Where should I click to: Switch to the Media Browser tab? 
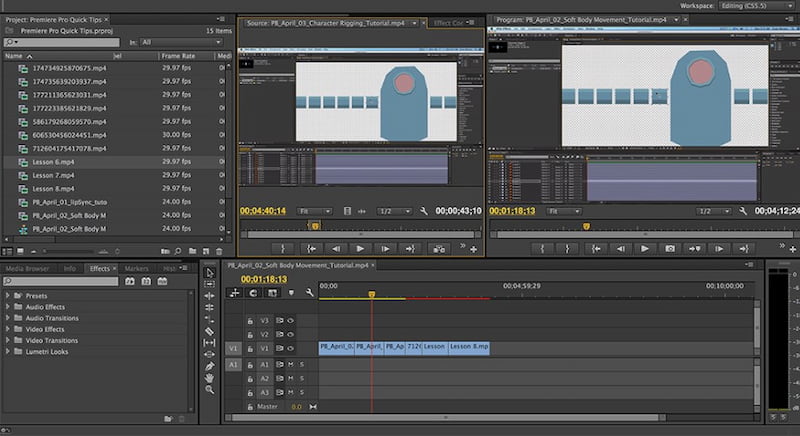(x=27, y=268)
